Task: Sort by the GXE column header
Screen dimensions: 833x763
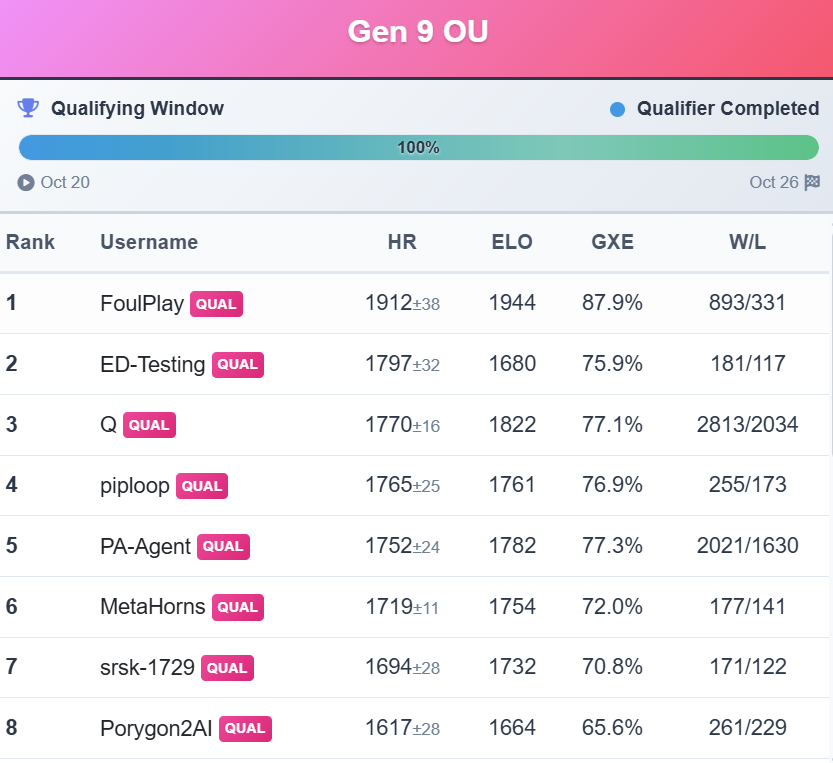Action: [612, 242]
